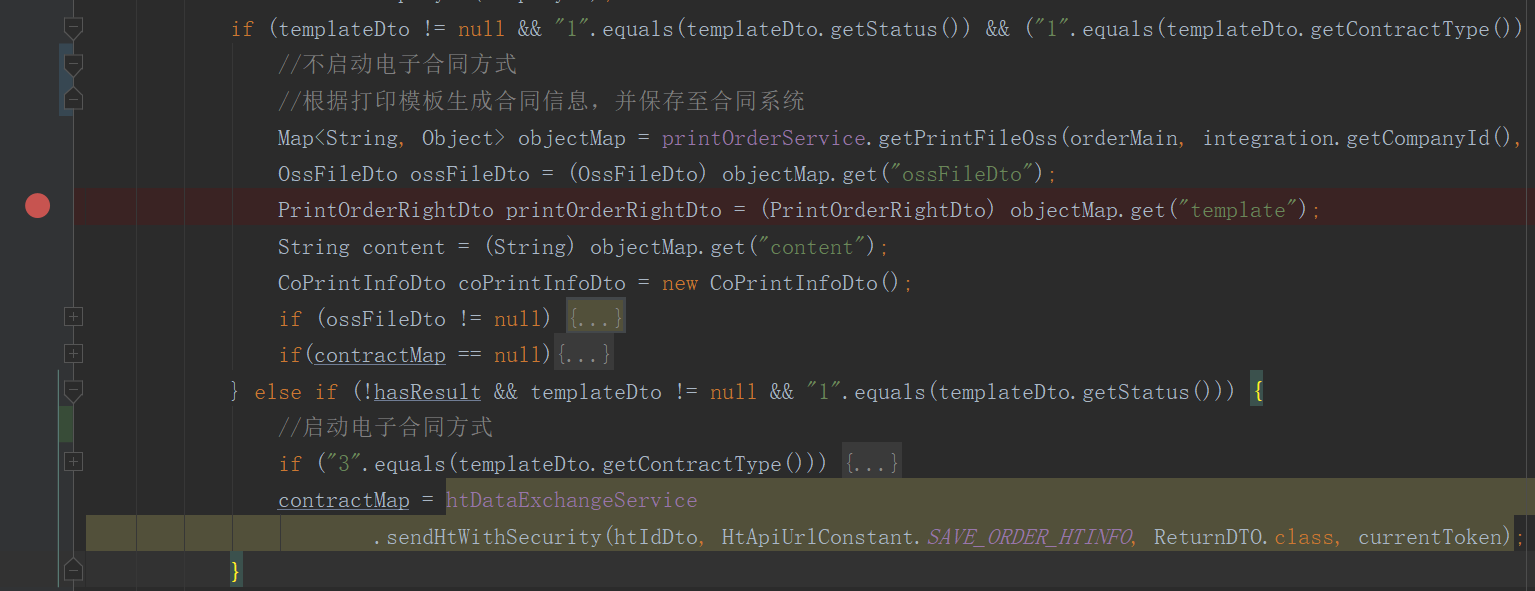
Task: Click the "ossFileDto" string literal
Action: [962, 174]
